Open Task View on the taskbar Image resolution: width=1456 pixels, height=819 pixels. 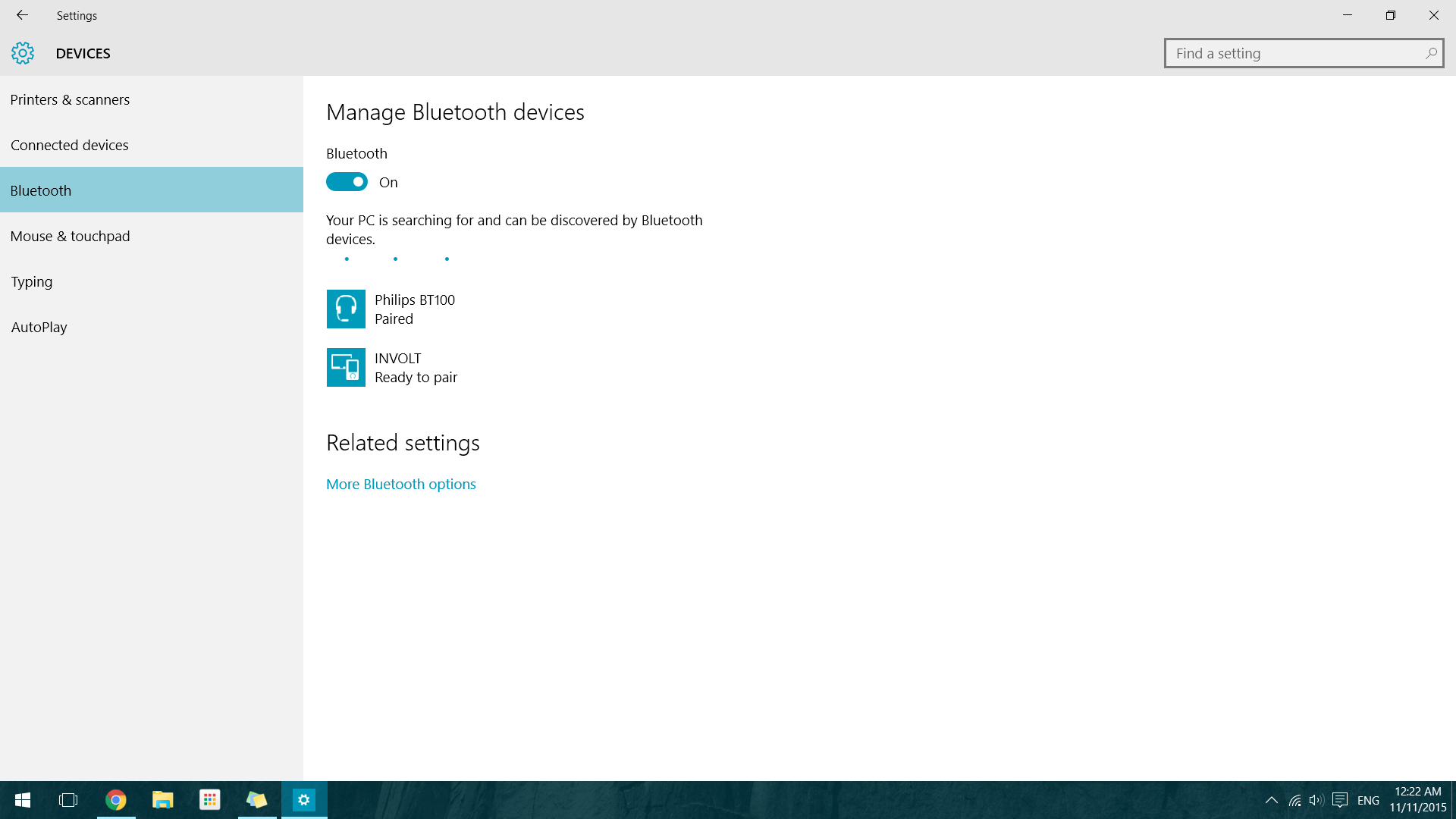point(68,800)
